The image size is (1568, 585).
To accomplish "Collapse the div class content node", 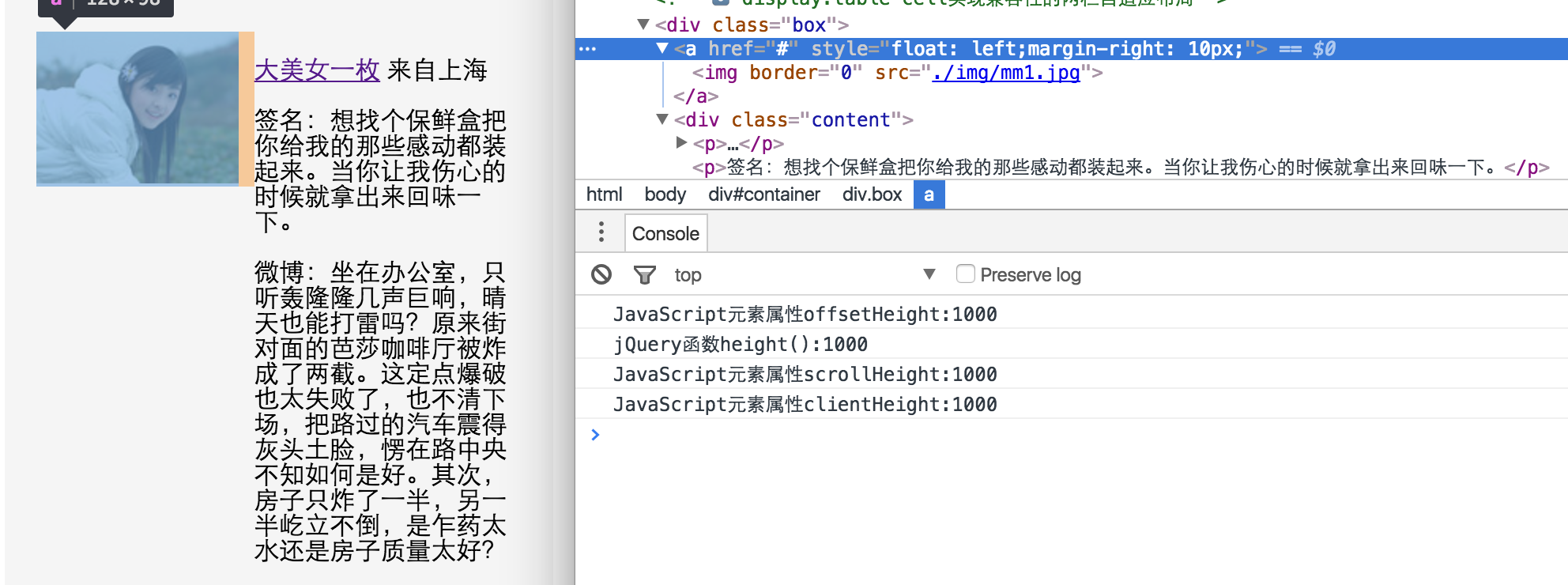I will point(663,119).
